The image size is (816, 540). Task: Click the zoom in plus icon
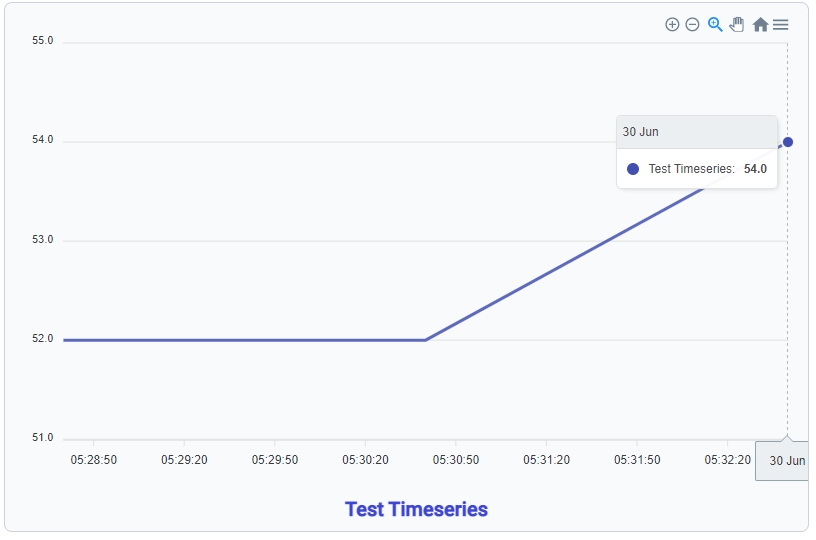pyautogui.click(x=672, y=25)
